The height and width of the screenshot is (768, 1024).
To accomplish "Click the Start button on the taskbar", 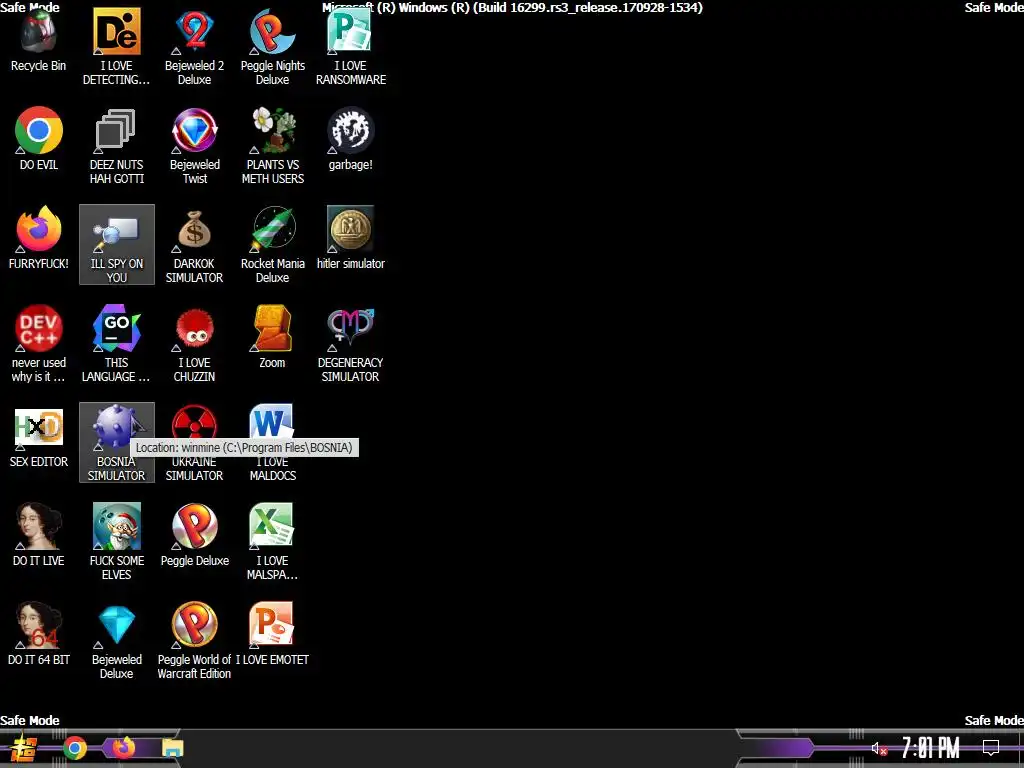I will (x=24, y=748).
